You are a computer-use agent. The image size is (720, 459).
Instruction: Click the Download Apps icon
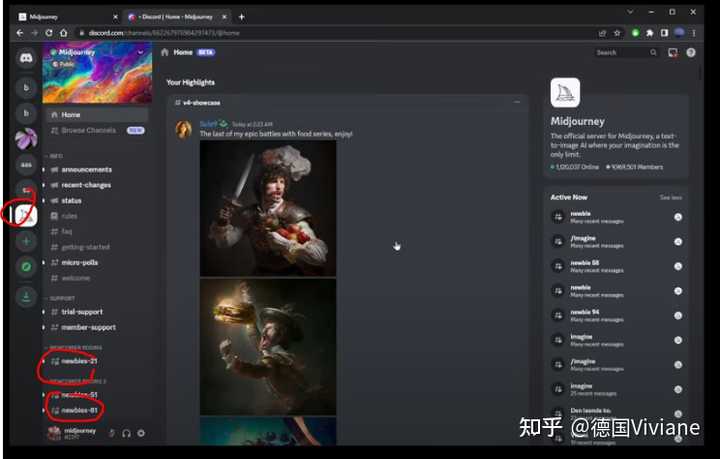point(26,297)
